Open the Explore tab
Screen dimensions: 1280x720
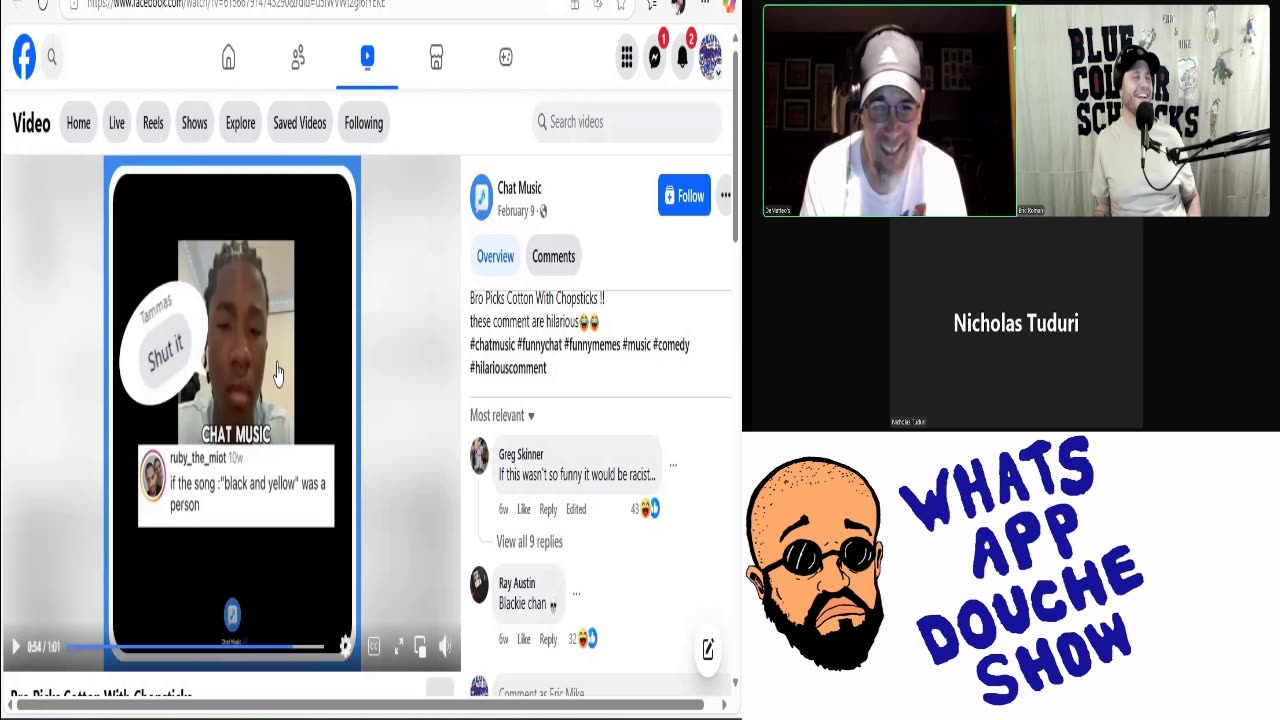click(240, 123)
